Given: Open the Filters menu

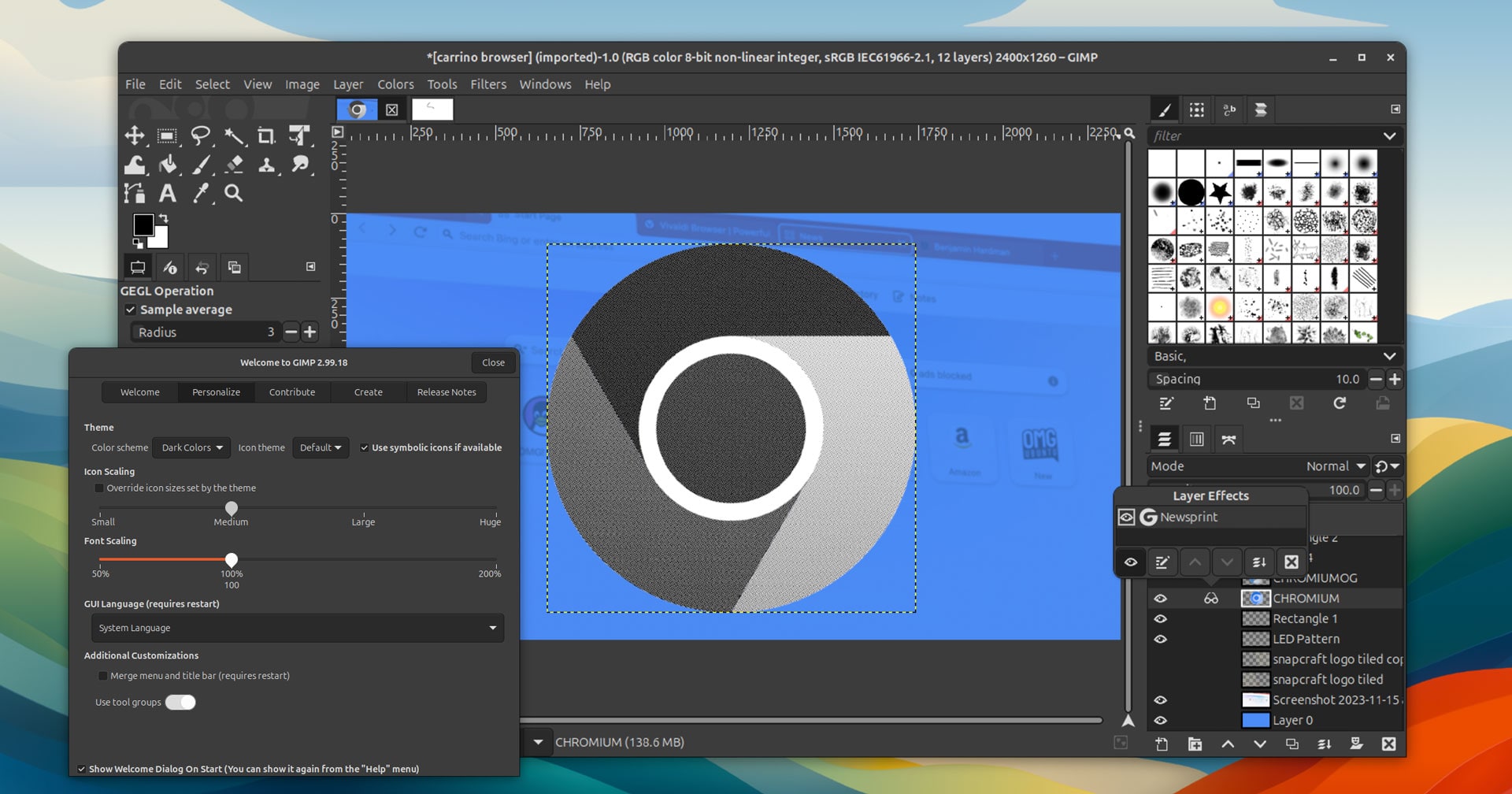Looking at the screenshot, I should [488, 84].
